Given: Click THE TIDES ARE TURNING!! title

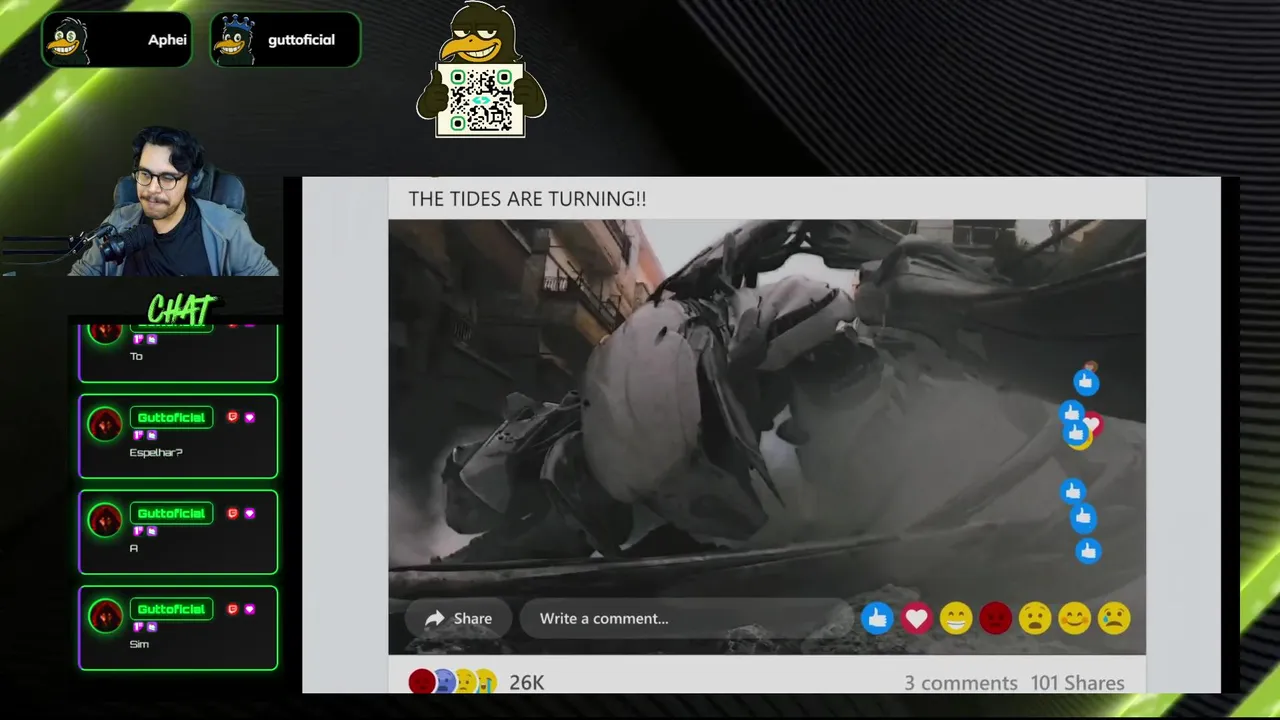Looking at the screenshot, I should click(527, 199).
